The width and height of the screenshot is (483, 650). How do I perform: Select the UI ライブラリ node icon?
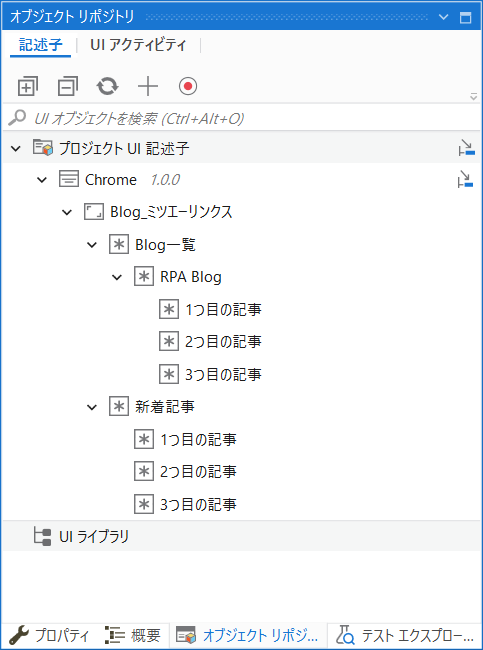[x=42, y=537]
